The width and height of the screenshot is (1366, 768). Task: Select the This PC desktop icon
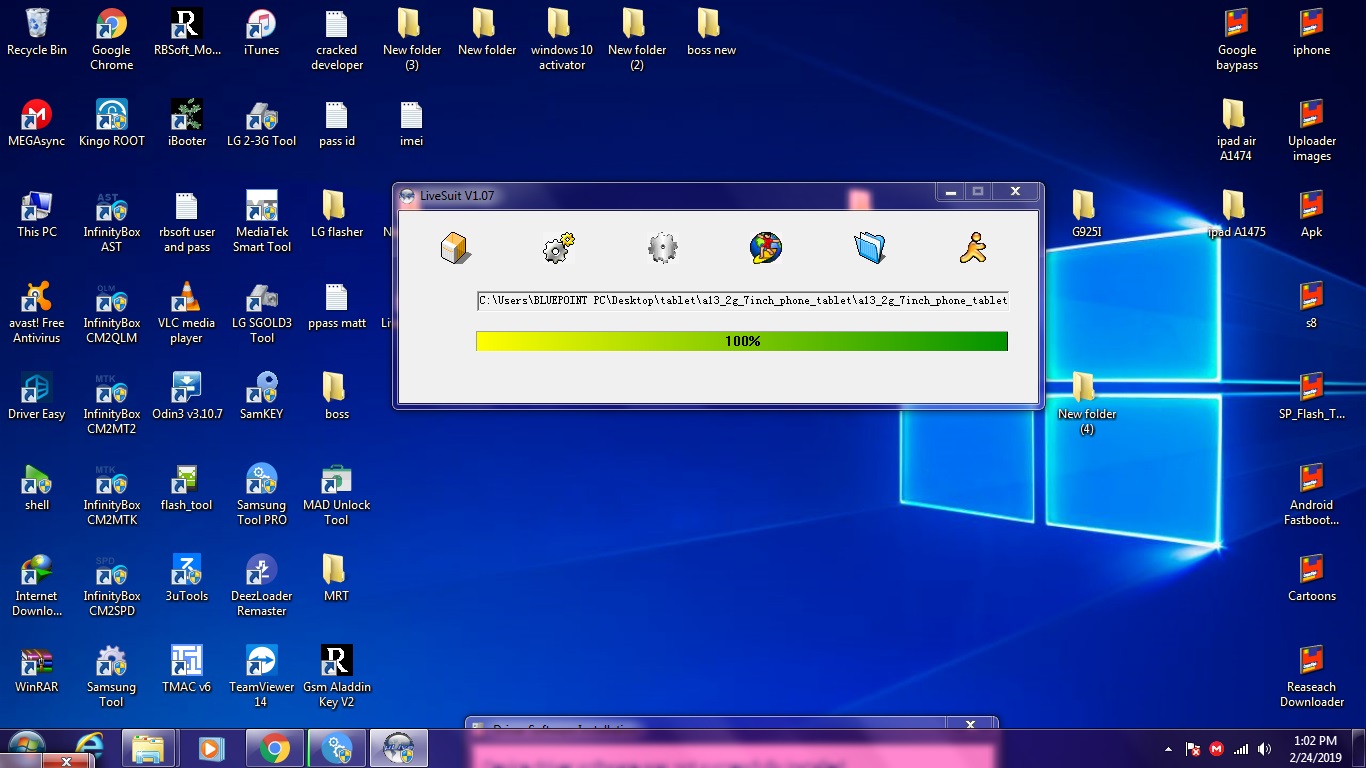(x=37, y=215)
